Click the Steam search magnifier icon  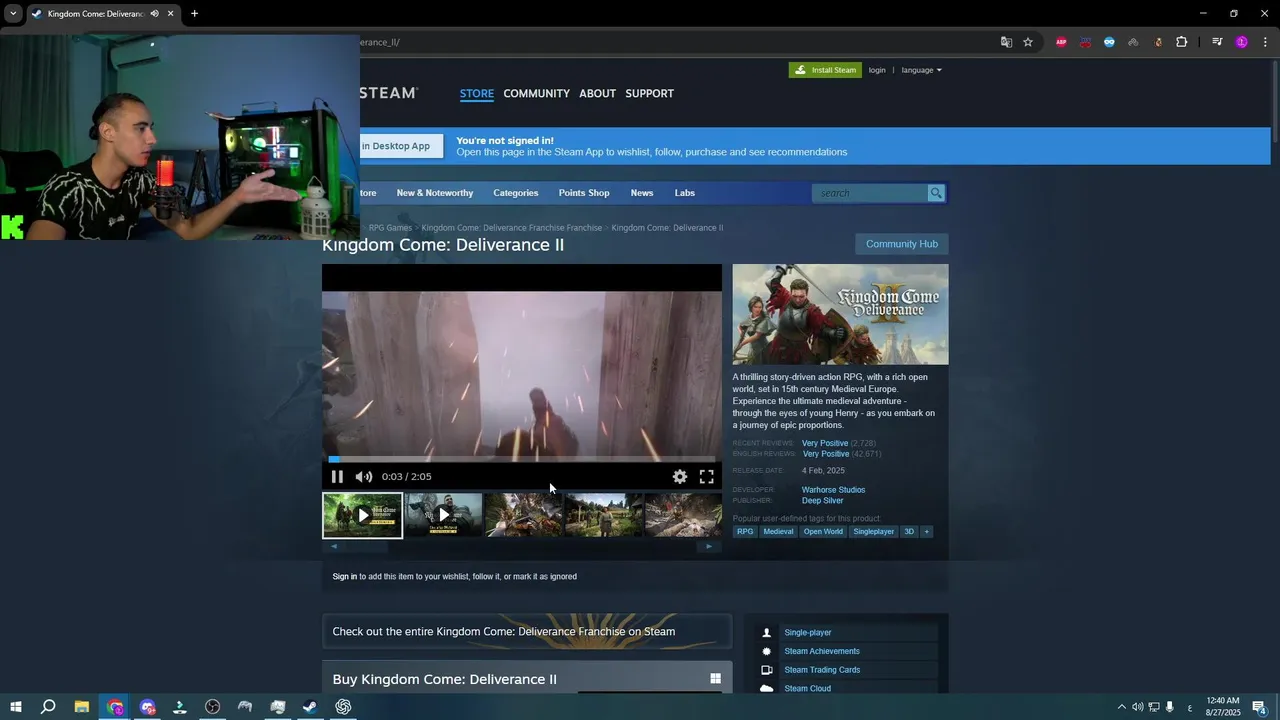(x=936, y=193)
